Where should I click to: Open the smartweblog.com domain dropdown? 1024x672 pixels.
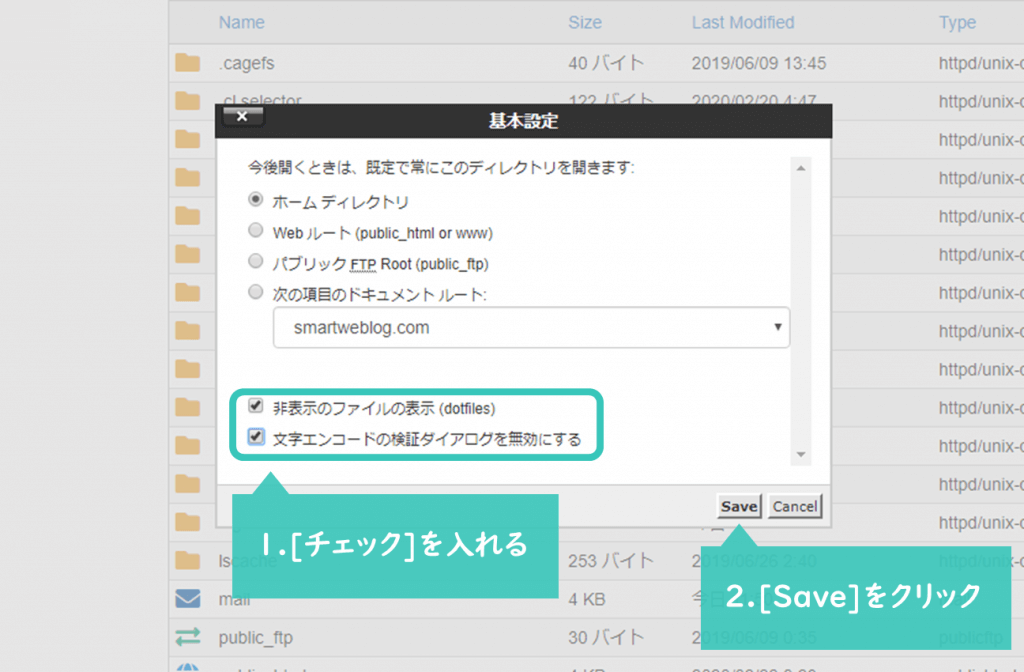coord(531,327)
